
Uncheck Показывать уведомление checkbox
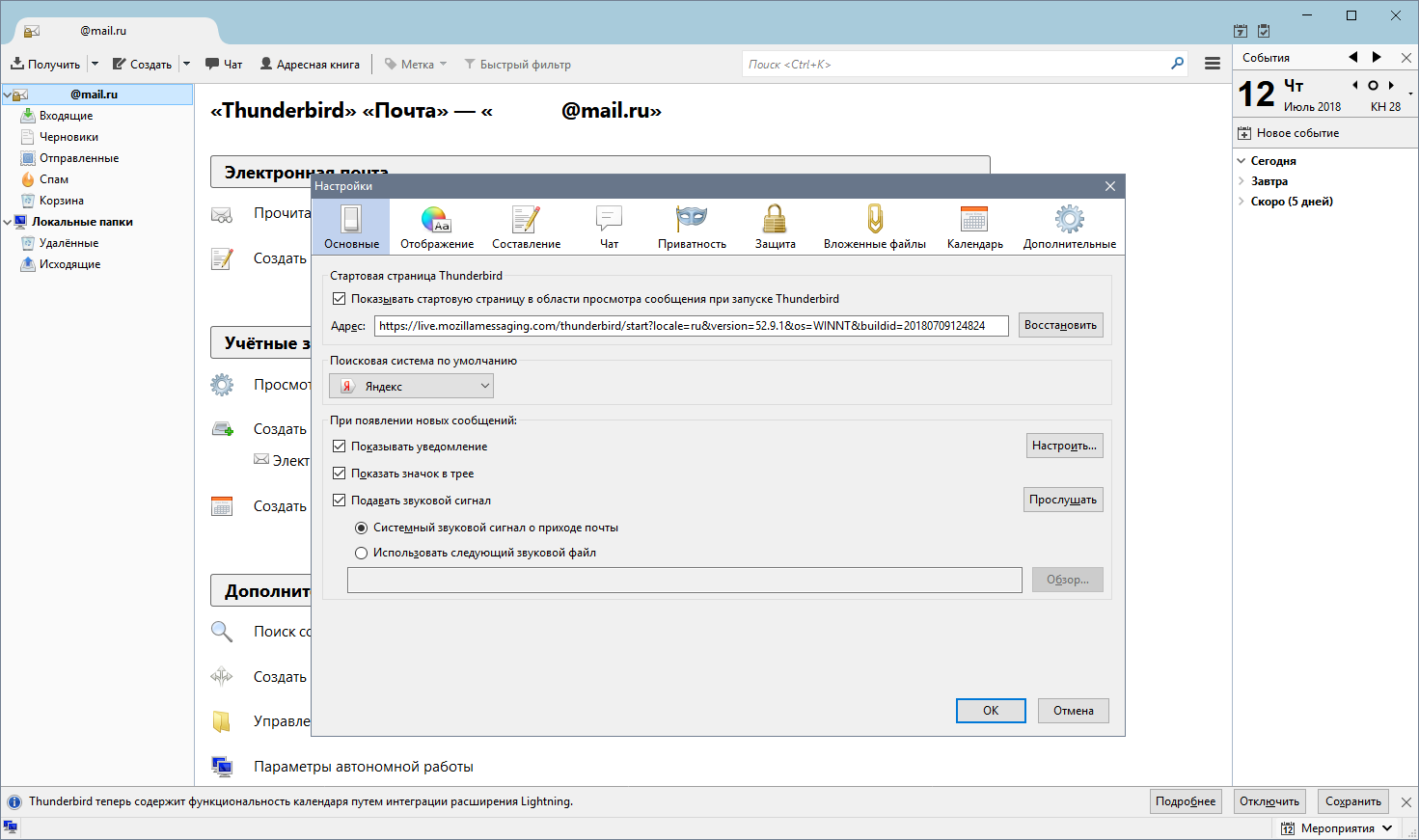coord(339,447)
